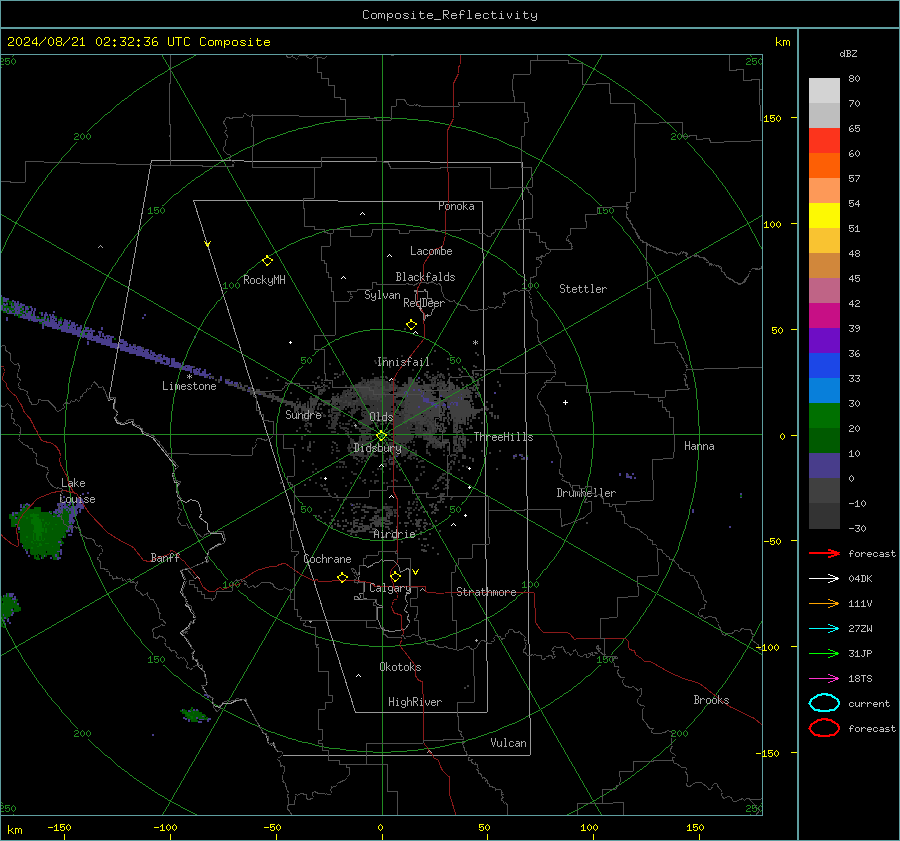Click the Brooks city label
Viewport: 900px width, 841px height.
(x=711, y=700)
